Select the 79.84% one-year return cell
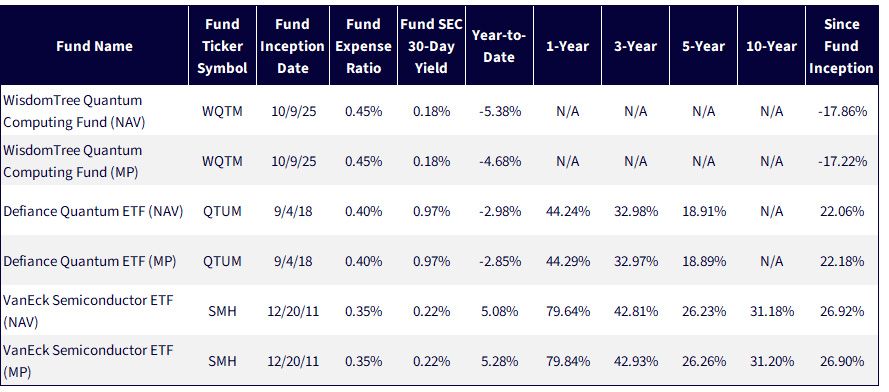This screenshot has height=392, width=889. click(x=568, y=361)
